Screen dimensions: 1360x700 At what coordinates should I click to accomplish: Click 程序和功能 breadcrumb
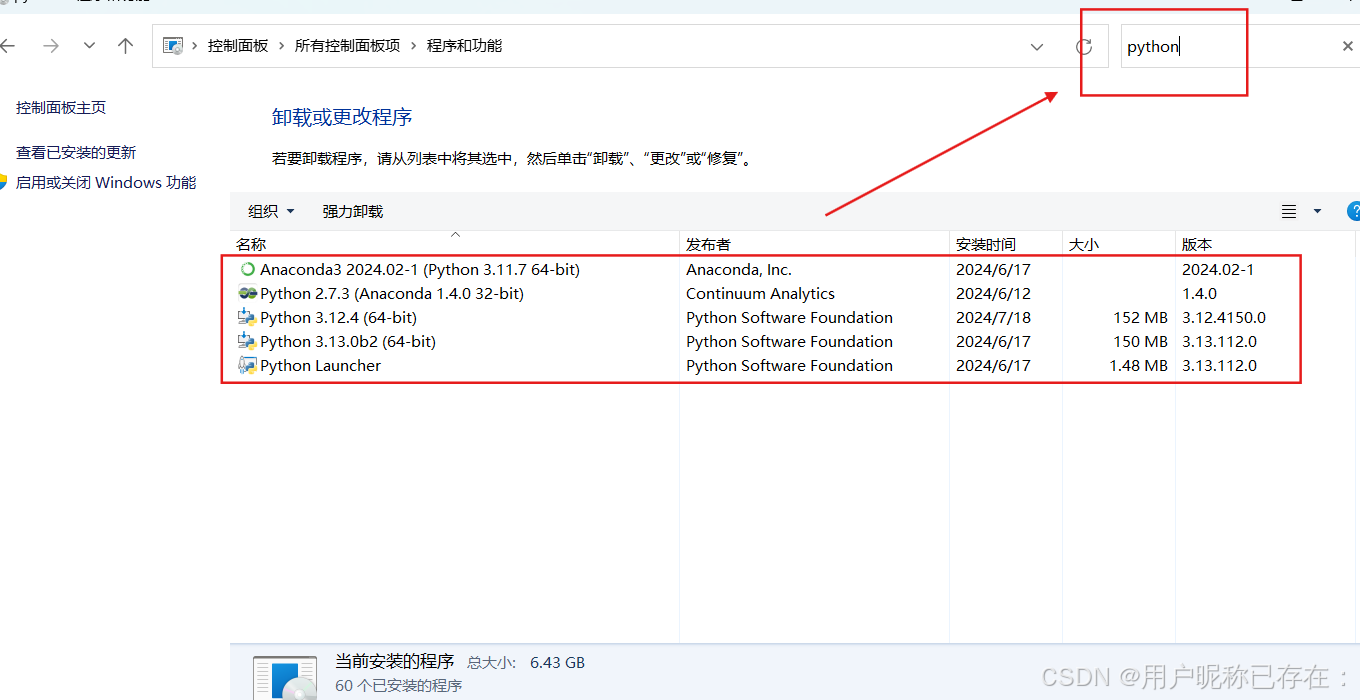click(x=464, y=46)
